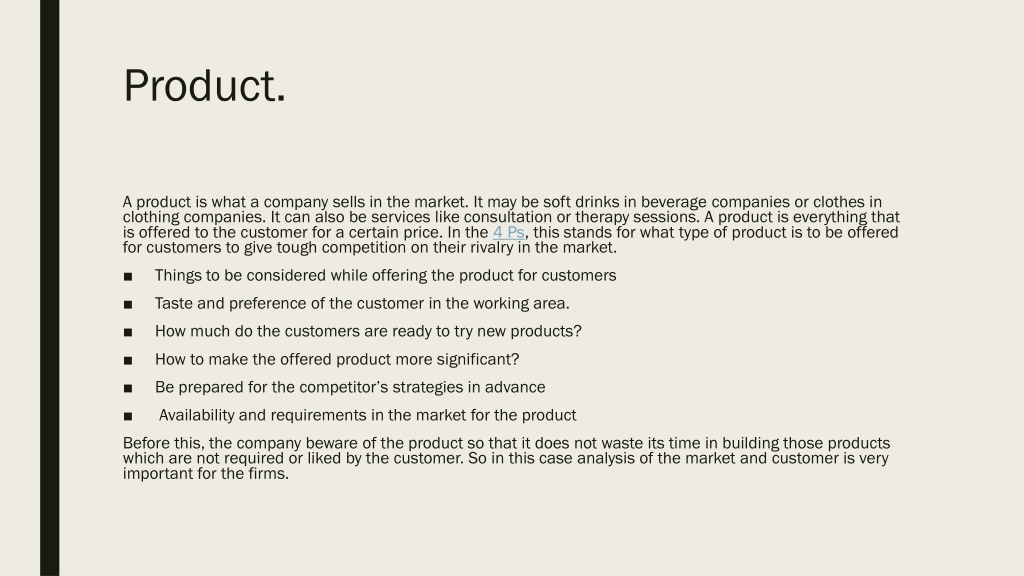Click the bullet before Be prepared for the competitor's
The height and width of the screenshot is (576, 1024).
[x=128, y=388]
